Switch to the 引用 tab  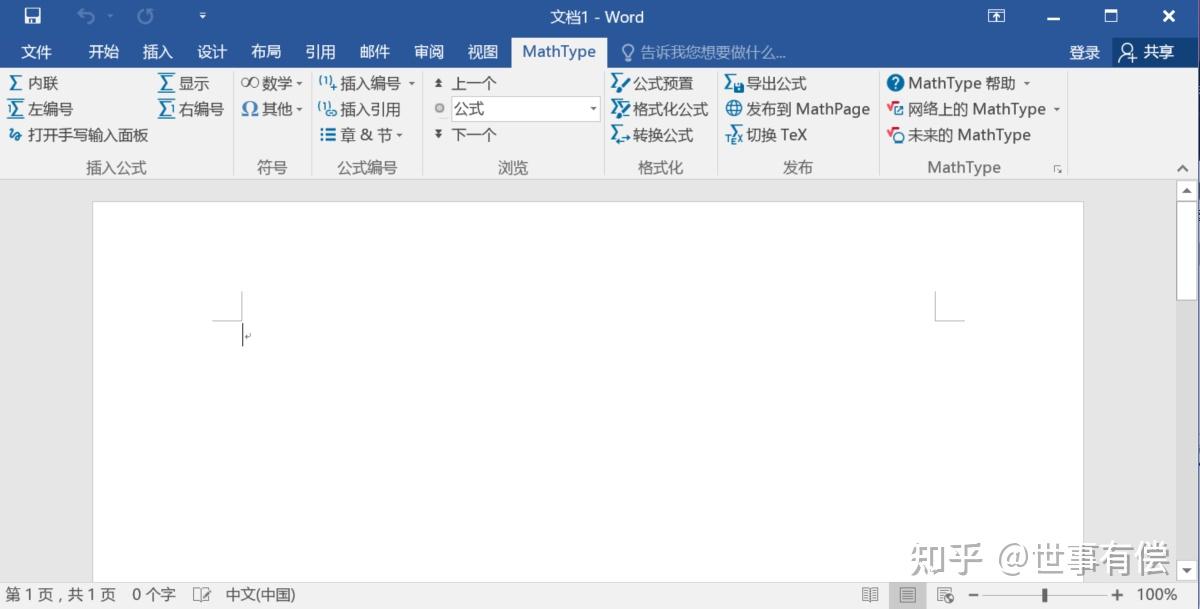click(x=320, y=52)
